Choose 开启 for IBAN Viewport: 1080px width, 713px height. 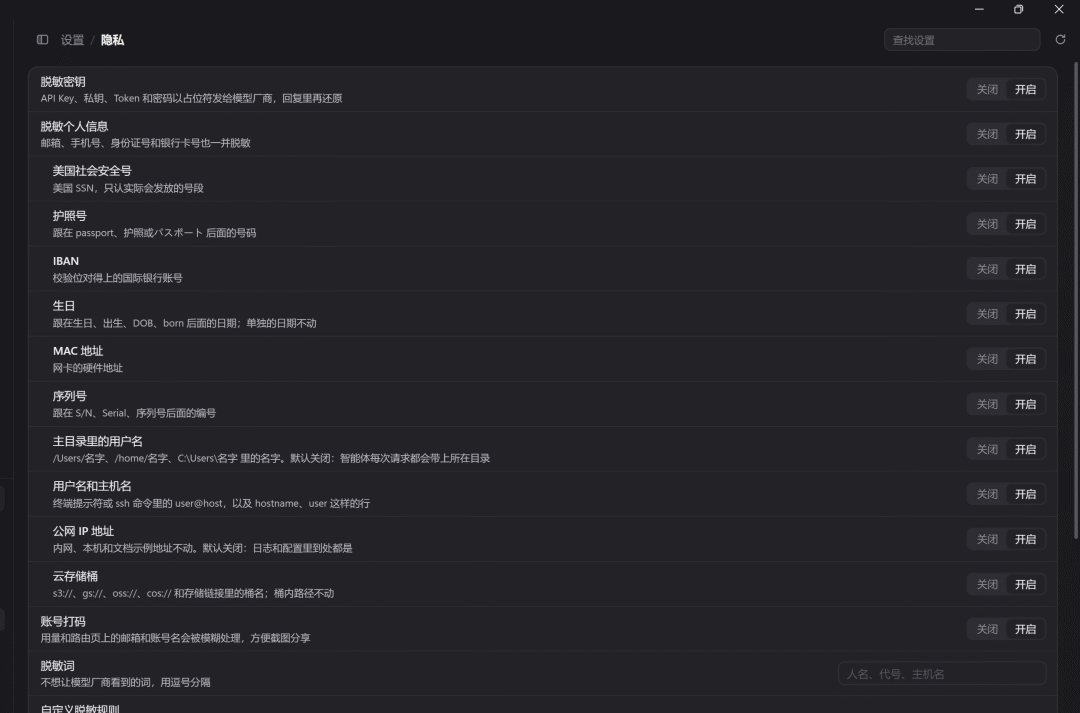pos(1026,269)
